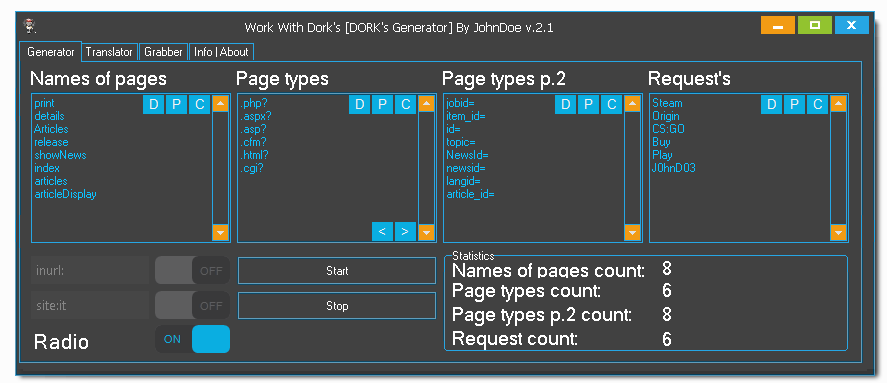Turn off the Radio toggle

192,339
